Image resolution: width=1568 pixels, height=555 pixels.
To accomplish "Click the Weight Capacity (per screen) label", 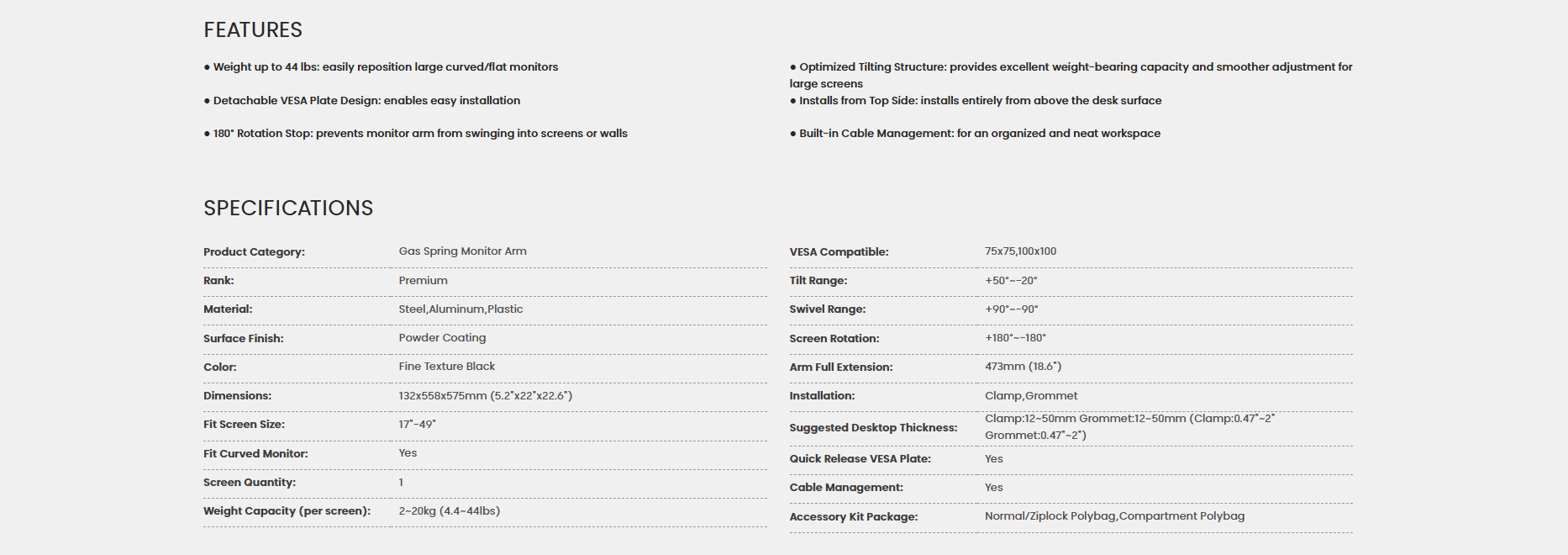I will [287, 511].
